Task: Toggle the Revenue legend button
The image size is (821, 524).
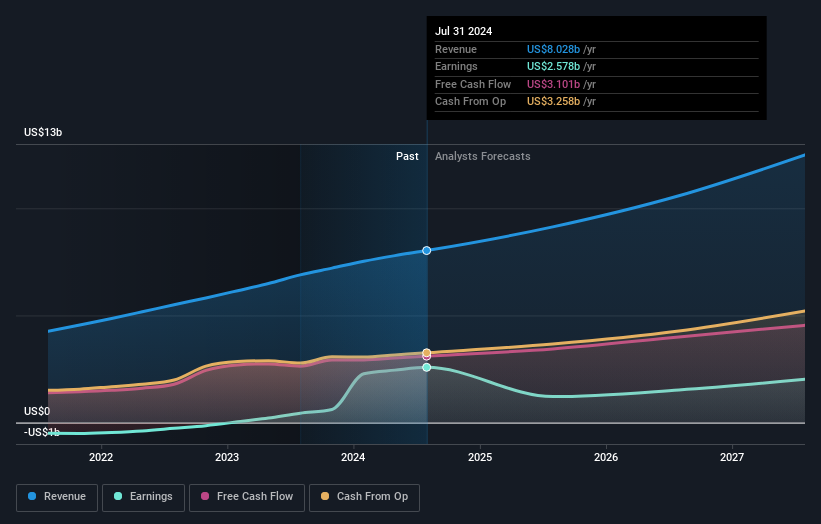Action: pos(57,497)
